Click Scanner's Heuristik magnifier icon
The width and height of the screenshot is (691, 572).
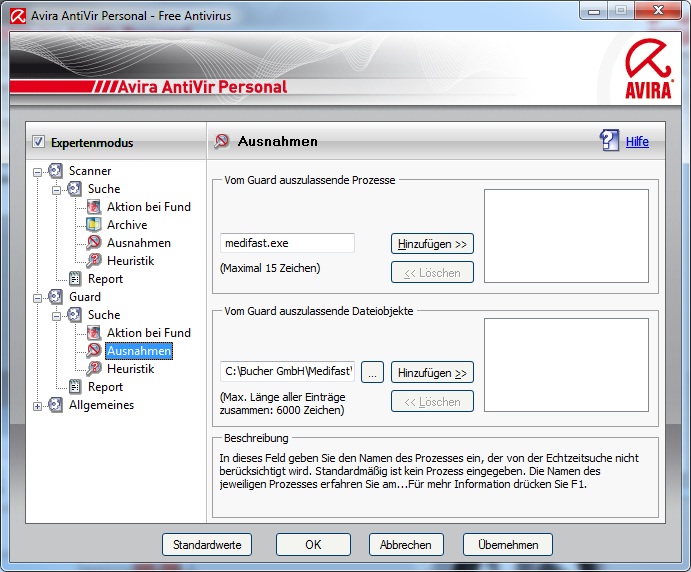point(93,261)
